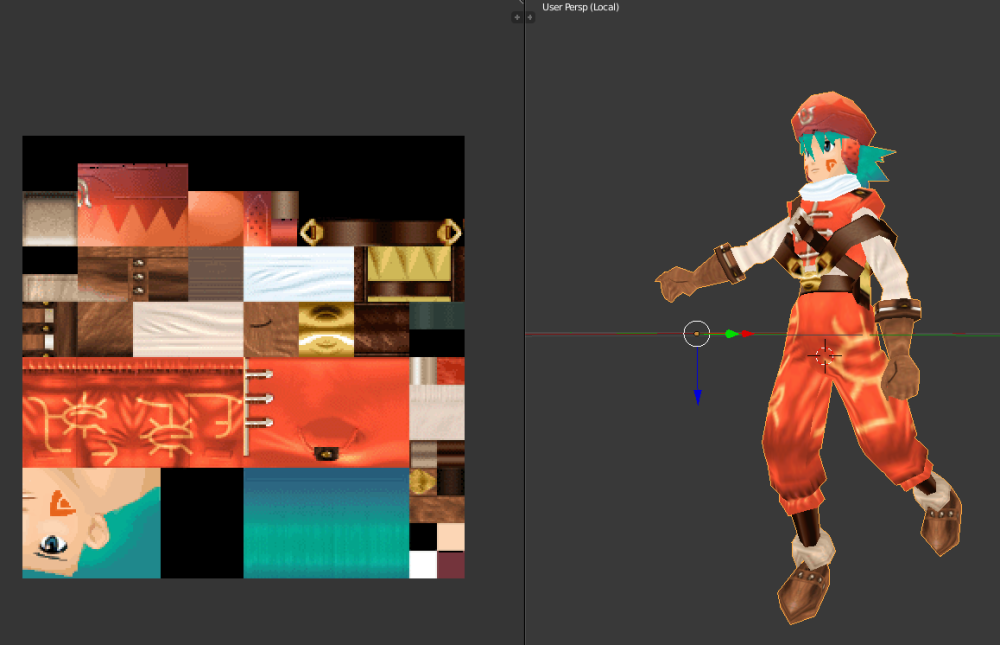Click the white swatch in texture corner
Image resolution: width=1000 pixels, height=645 pixels.
coord(423,565)
